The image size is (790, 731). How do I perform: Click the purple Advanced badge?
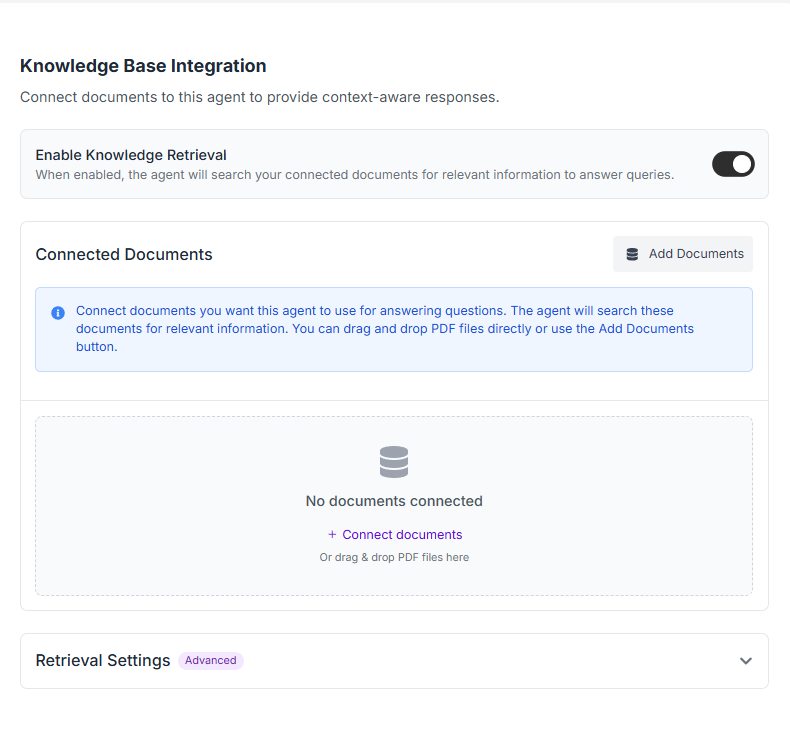[x=211, y=660]
